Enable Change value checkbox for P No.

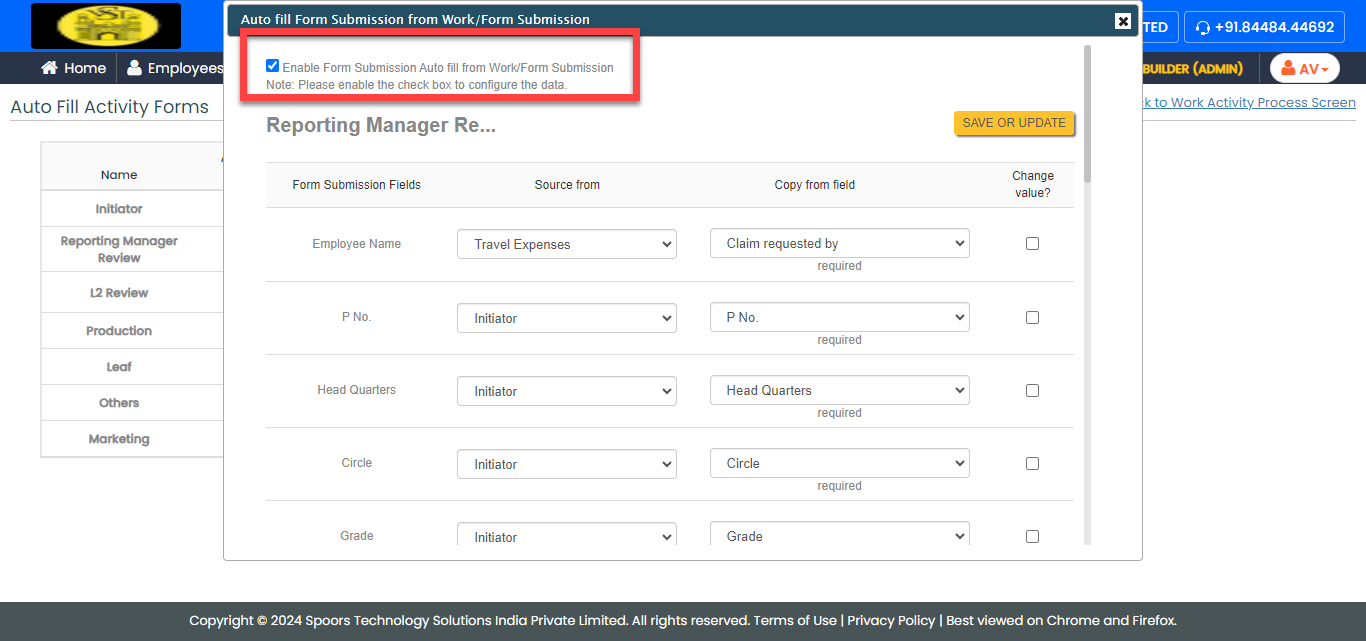[1032, 317]
